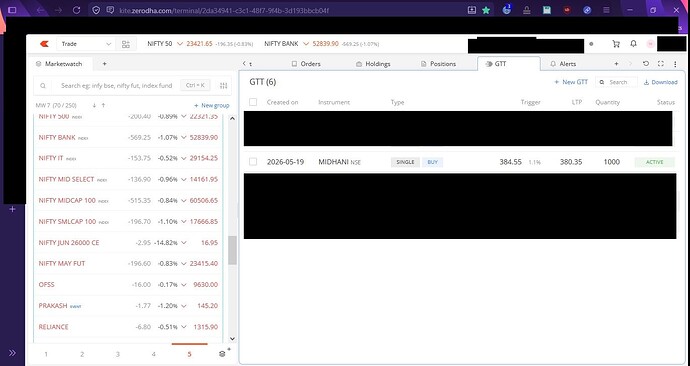Screen dimensions: 690x366
Task: Open the panel three-dot menu
Action: (x=675, y=64)
